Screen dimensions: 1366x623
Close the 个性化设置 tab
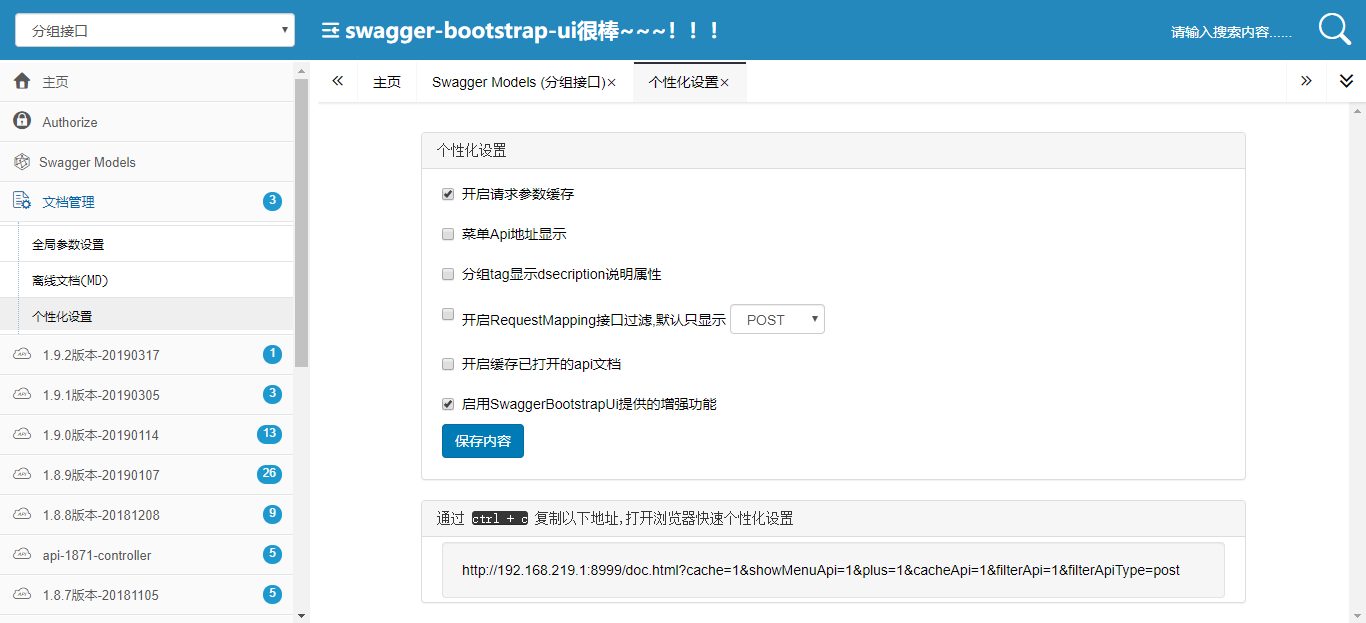tap(725, 83)
